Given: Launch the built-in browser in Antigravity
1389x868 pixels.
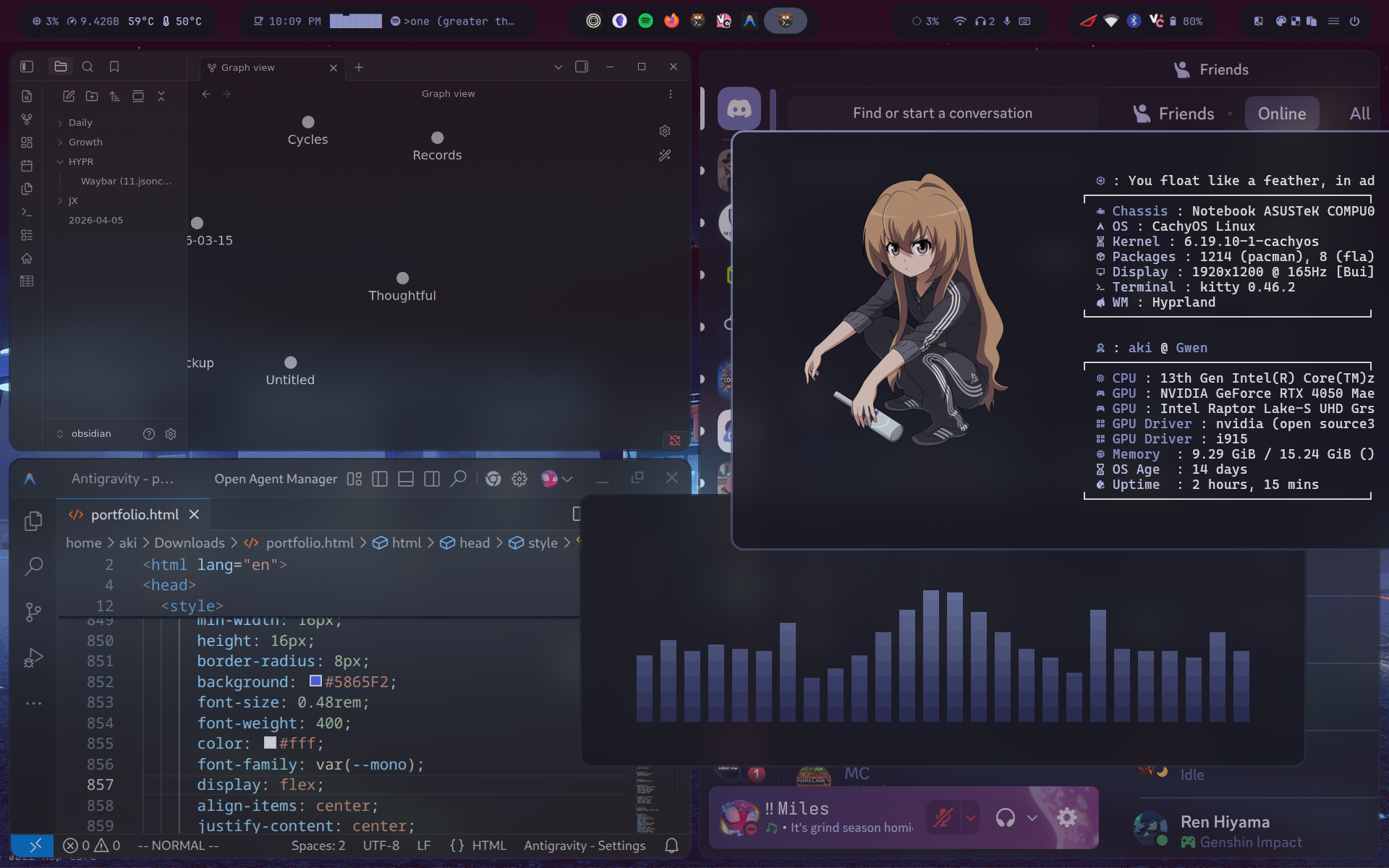Looking at the screenshot, I should (493, 478).
